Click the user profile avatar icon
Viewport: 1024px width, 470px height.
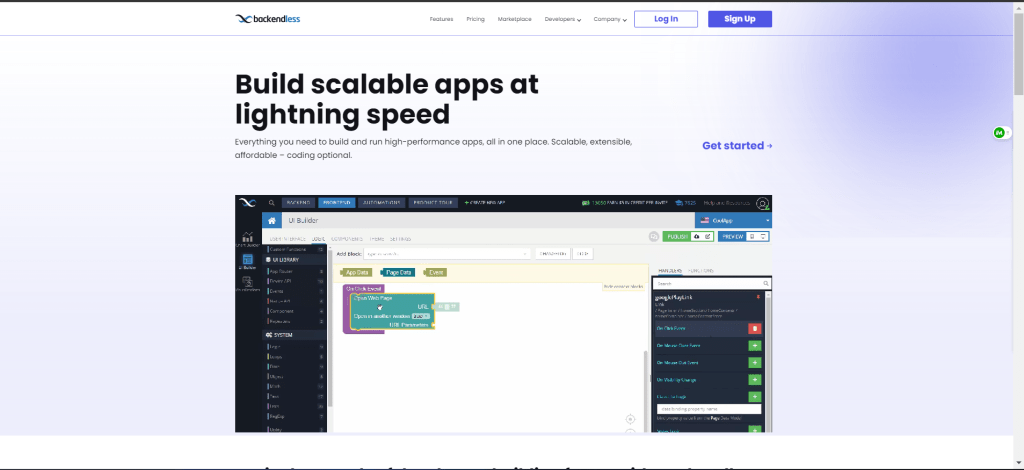click(762, 204)
